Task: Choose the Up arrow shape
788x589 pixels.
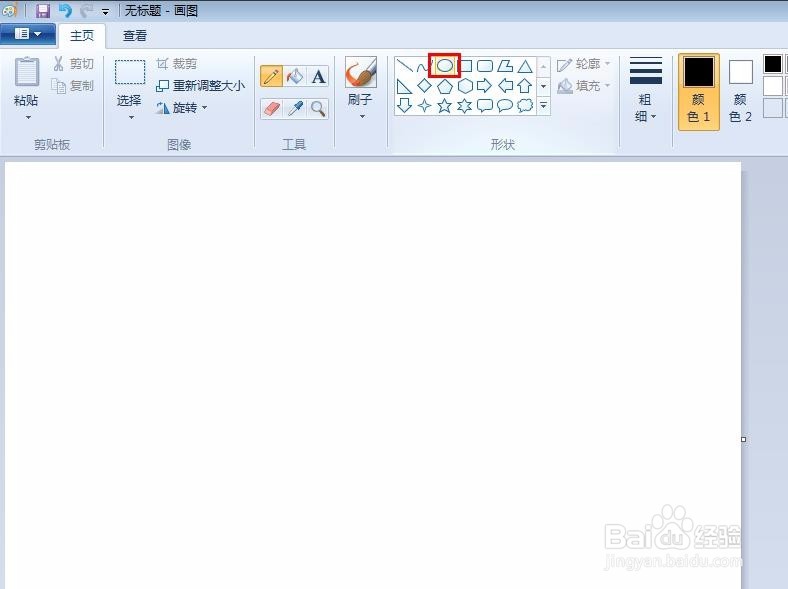Action: tap(525, 86)
